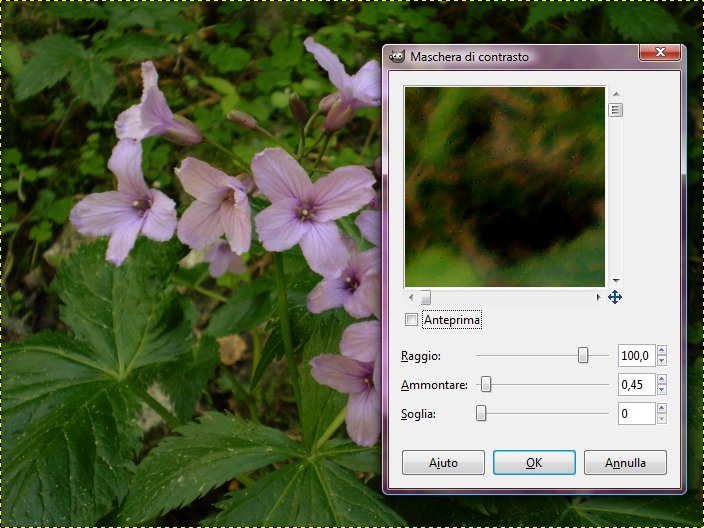
Task: Decrease Raggio with the down spinner arrow
Action: click(x=661, y=361)
